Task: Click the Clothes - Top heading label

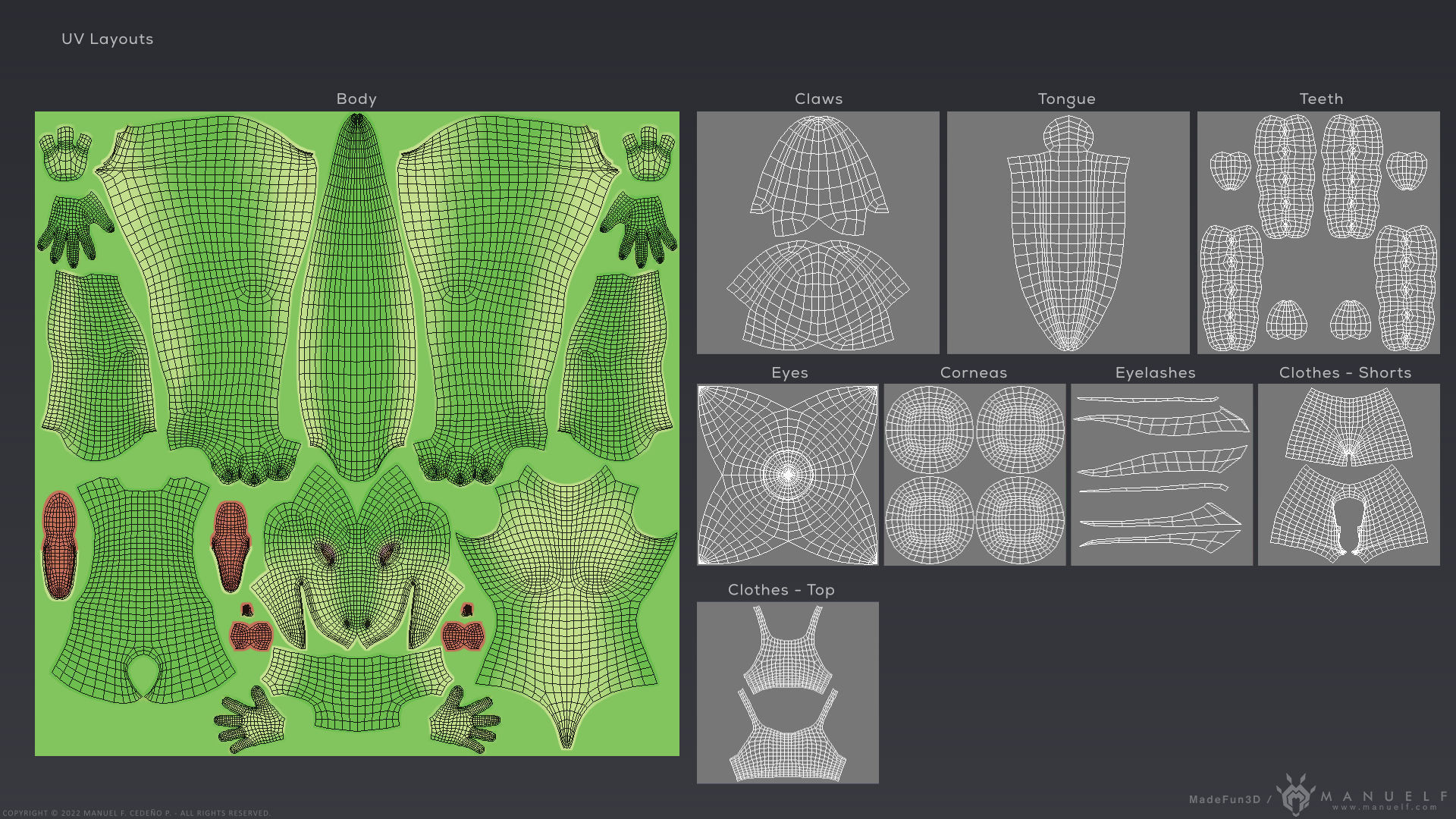Action: tap(781, 589)
